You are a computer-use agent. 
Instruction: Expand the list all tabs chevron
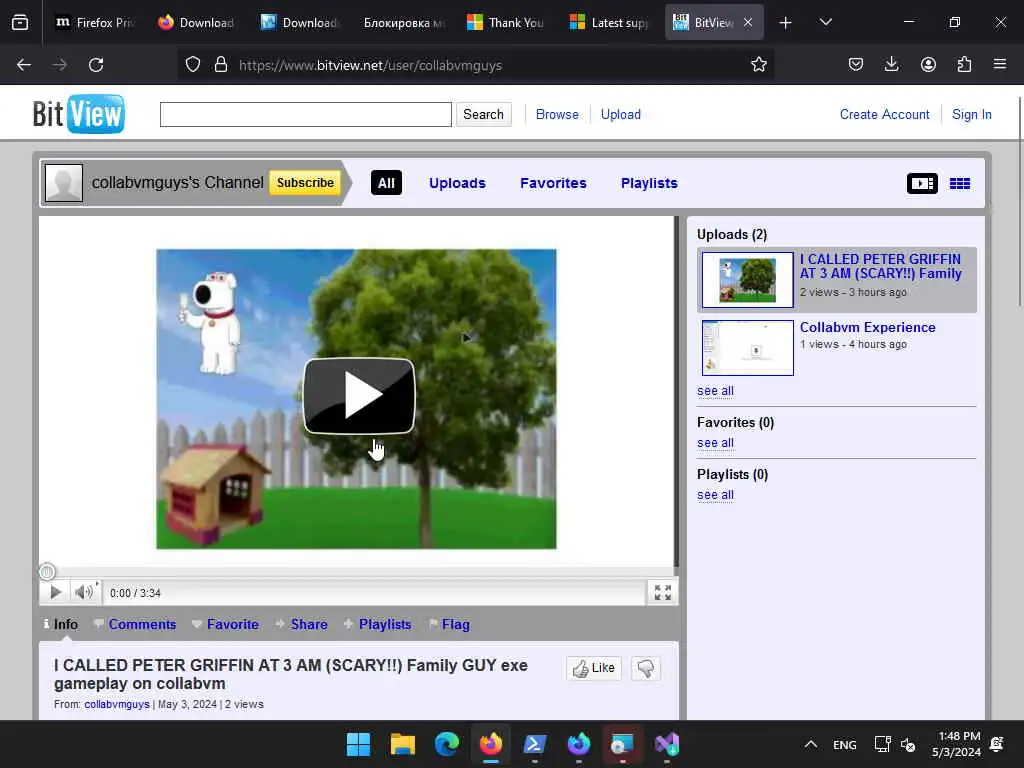(825, 23)
